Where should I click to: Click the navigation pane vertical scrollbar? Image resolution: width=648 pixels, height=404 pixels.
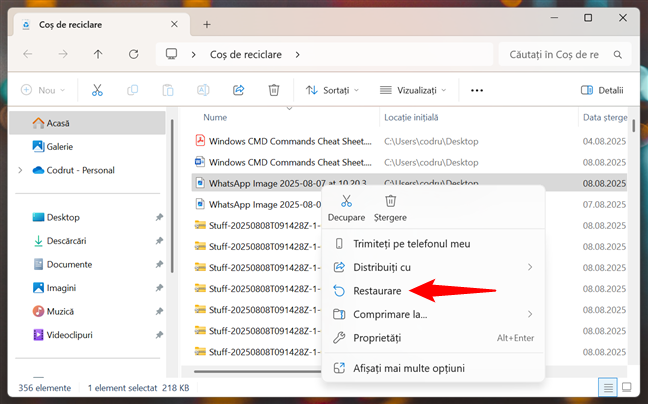click(172, 197)
